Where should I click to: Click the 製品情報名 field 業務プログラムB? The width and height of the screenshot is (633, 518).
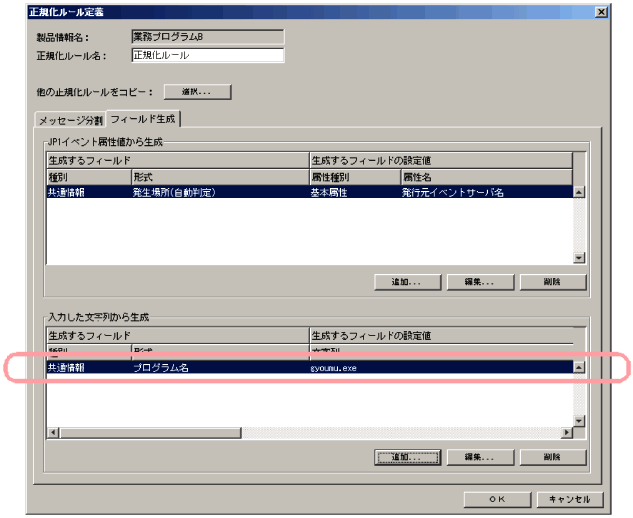[x=208, y=37]
